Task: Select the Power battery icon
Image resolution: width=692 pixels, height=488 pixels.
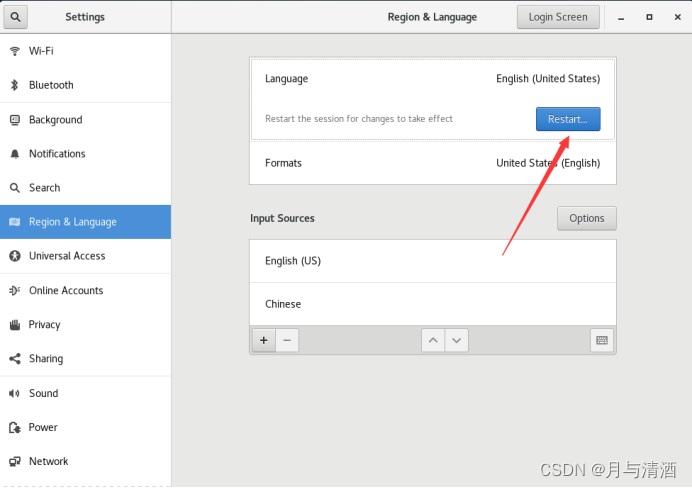Action: (15, 427)
